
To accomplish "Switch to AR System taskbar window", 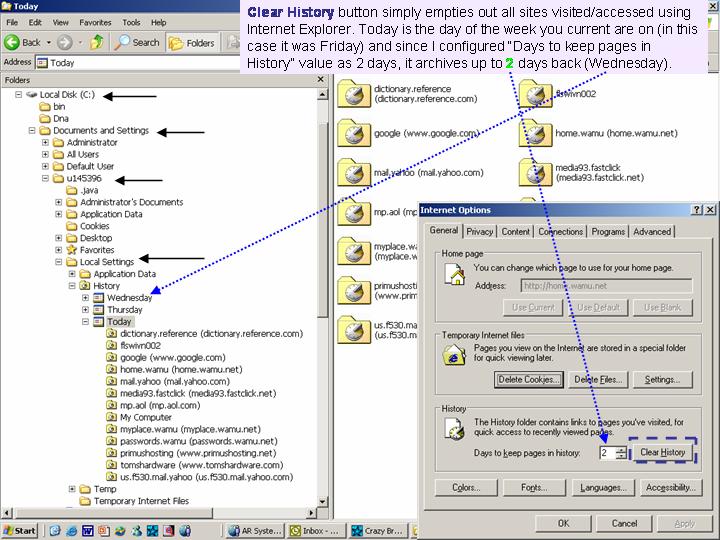I will click(x=255, y=531).
